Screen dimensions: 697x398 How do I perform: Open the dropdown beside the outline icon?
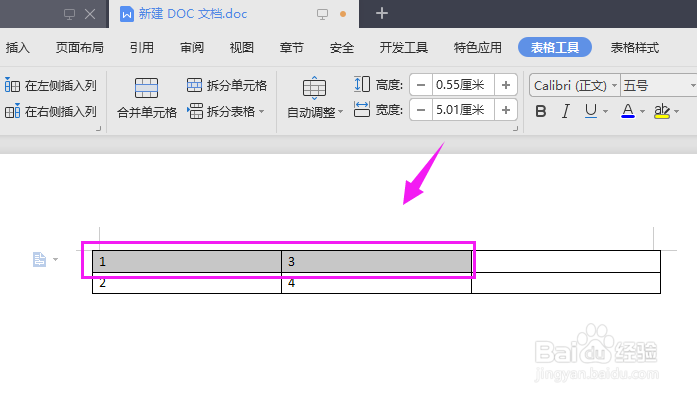pos(56,259)
